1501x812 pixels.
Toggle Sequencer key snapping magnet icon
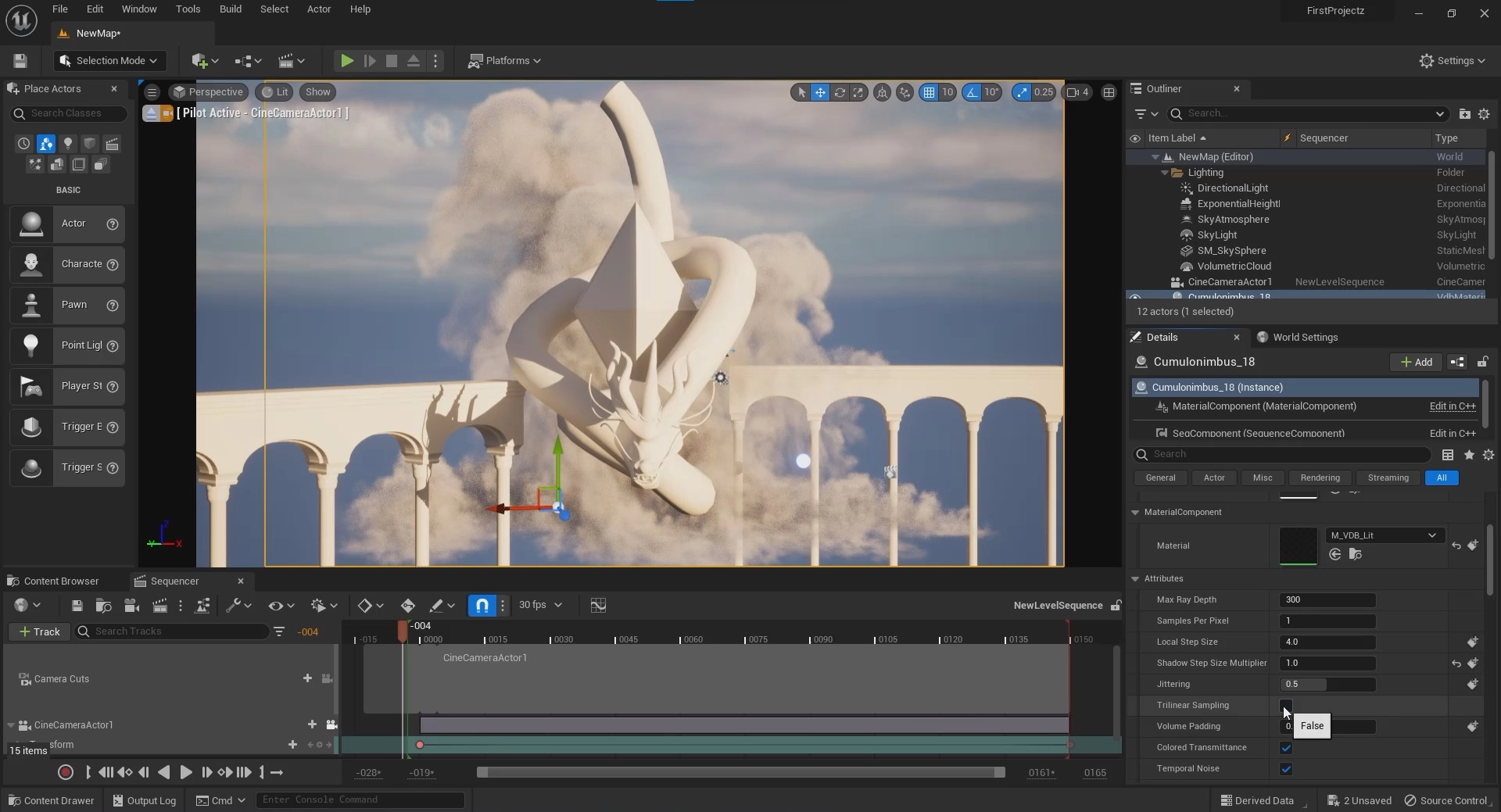tap(482, 606)
